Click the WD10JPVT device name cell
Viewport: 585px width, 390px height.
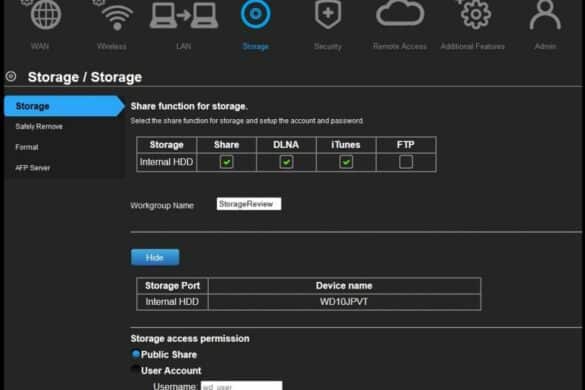344,302
